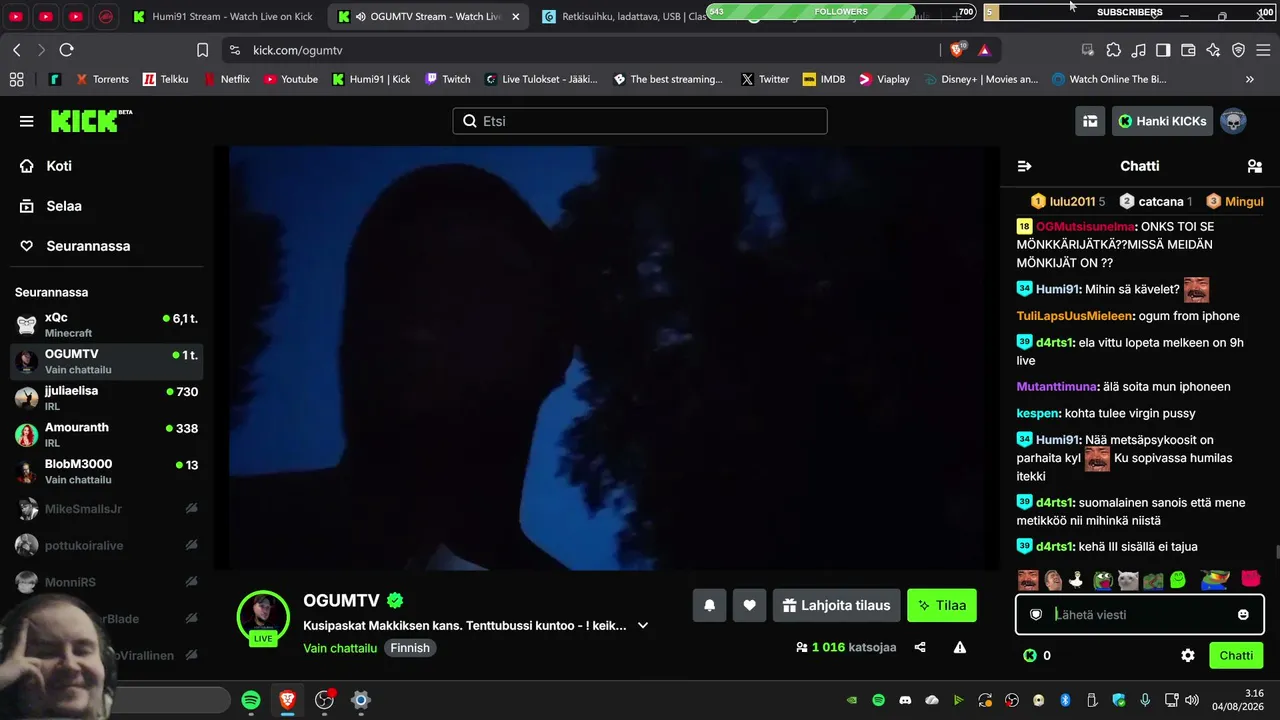Open OBS Studio from the taskbar
Image resolution: width=1280 pixels, height=720 pixels.
pos(324,700)
